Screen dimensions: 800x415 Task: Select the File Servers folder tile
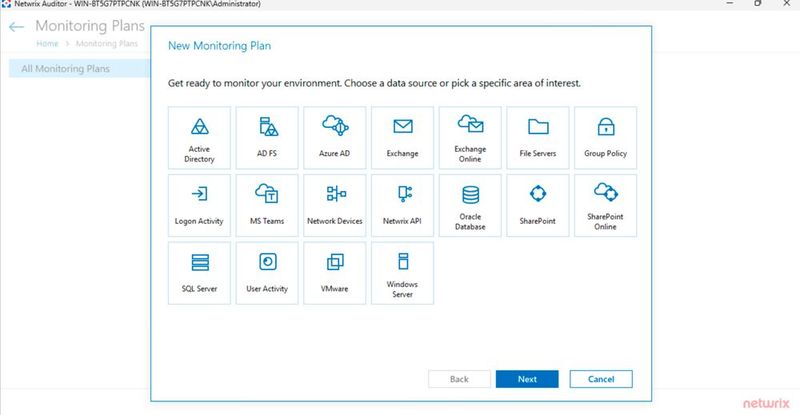tap(538, 138)
